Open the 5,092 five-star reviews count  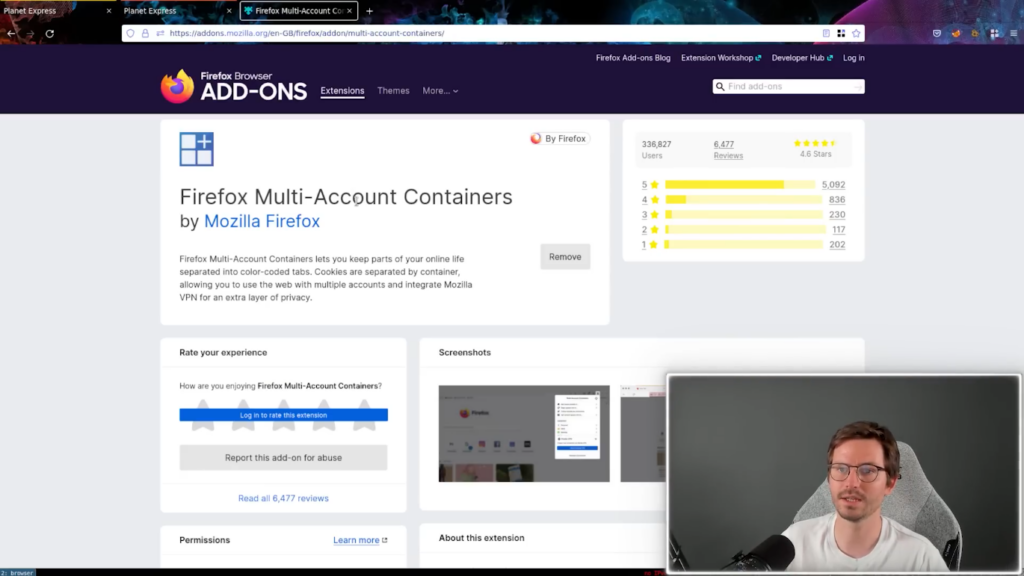[x=833, y=185]
